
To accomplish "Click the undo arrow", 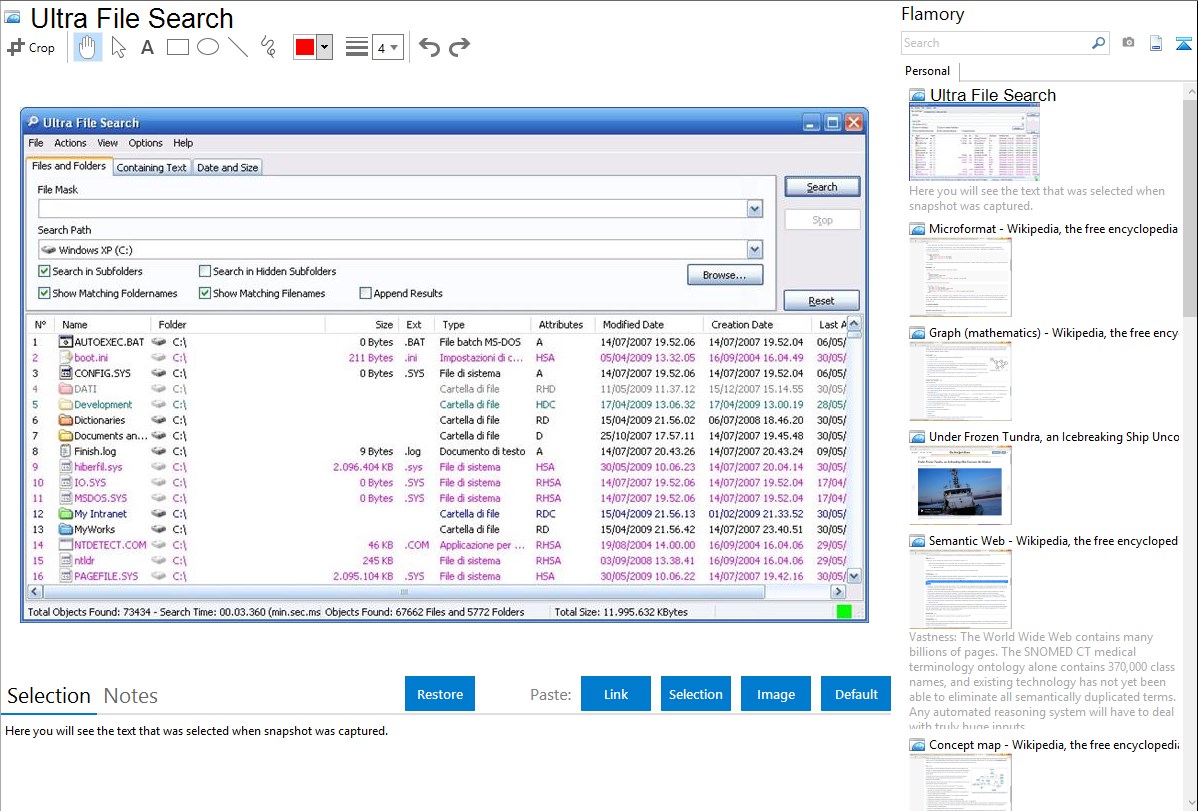I will coord(429,47).
